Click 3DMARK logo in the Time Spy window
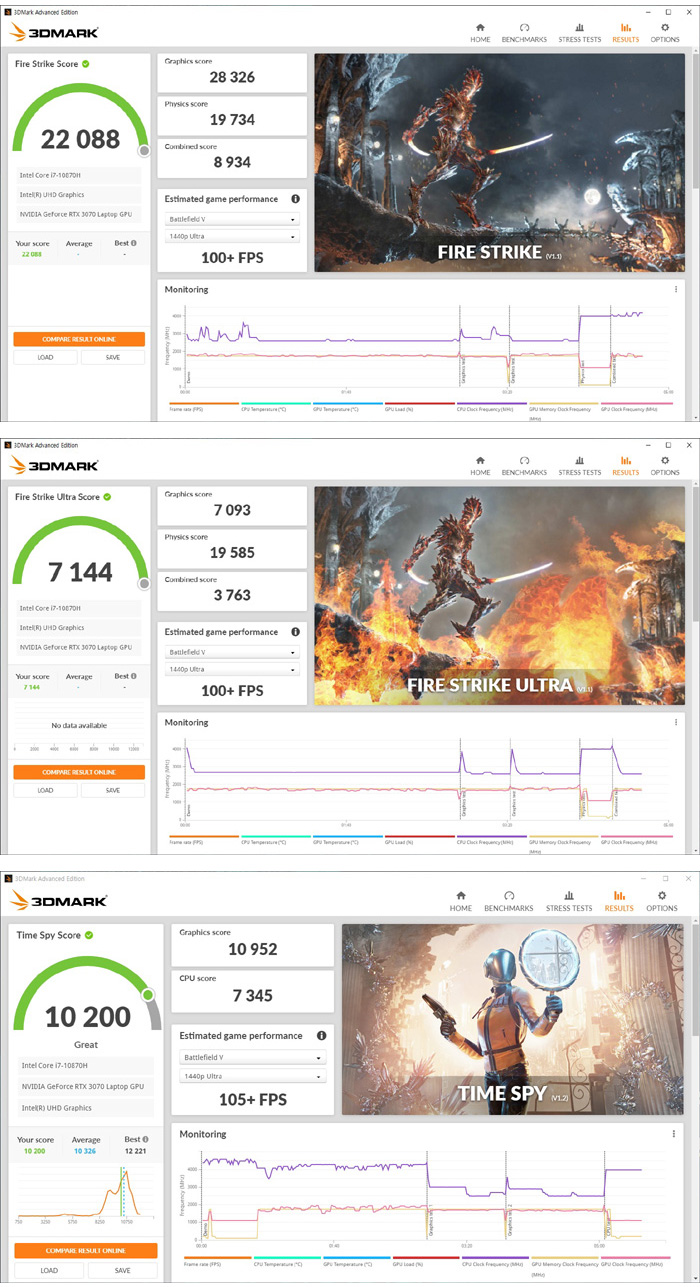Image resolution: width=700 pixels, height=1287 pixels. click(59, 901)
